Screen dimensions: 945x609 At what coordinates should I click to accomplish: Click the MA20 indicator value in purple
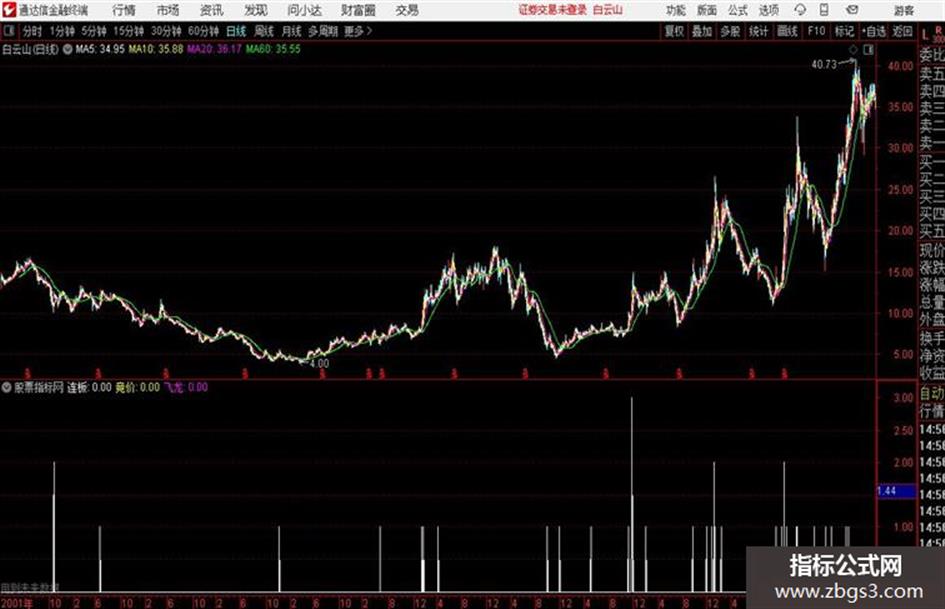[x=215, y=49]
